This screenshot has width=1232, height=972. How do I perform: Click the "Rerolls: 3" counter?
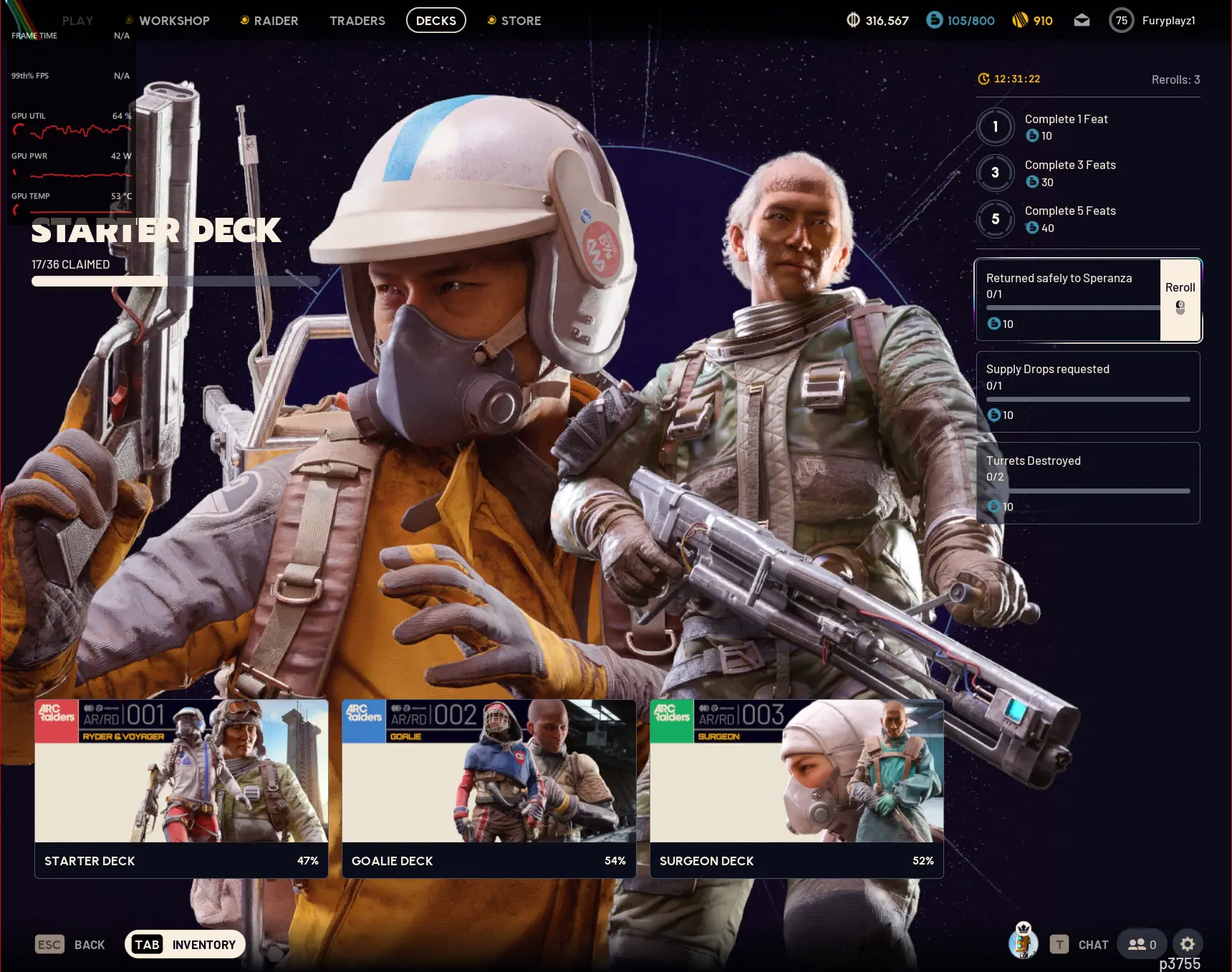tap(1175, 80)
